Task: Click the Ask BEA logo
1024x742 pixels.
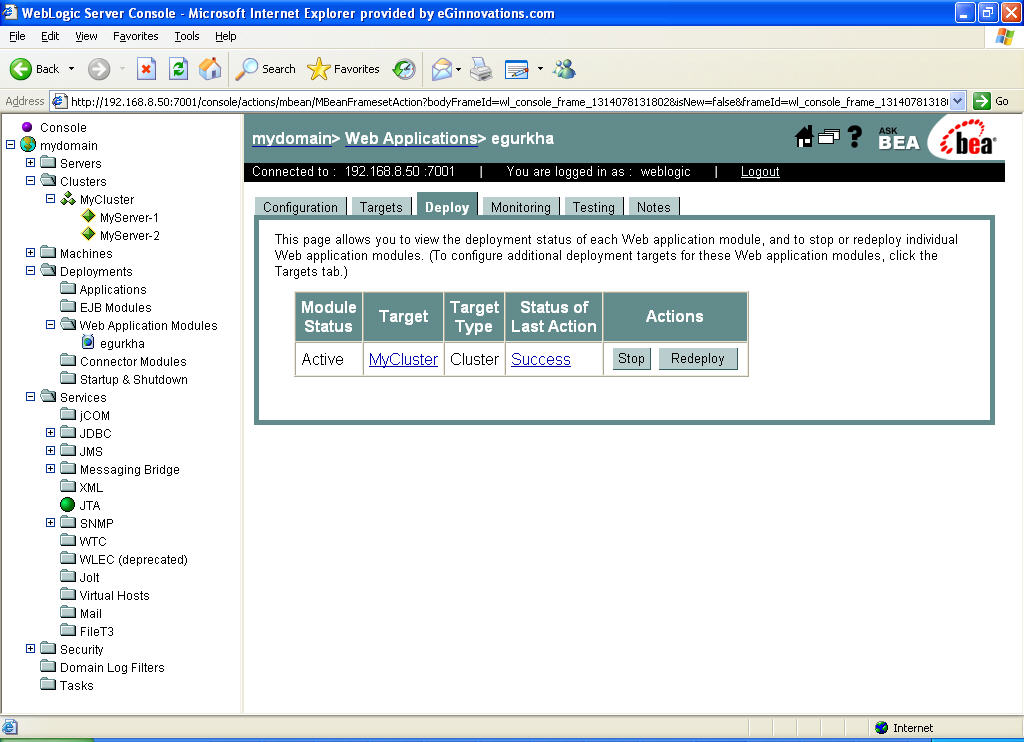Action: 899,138
